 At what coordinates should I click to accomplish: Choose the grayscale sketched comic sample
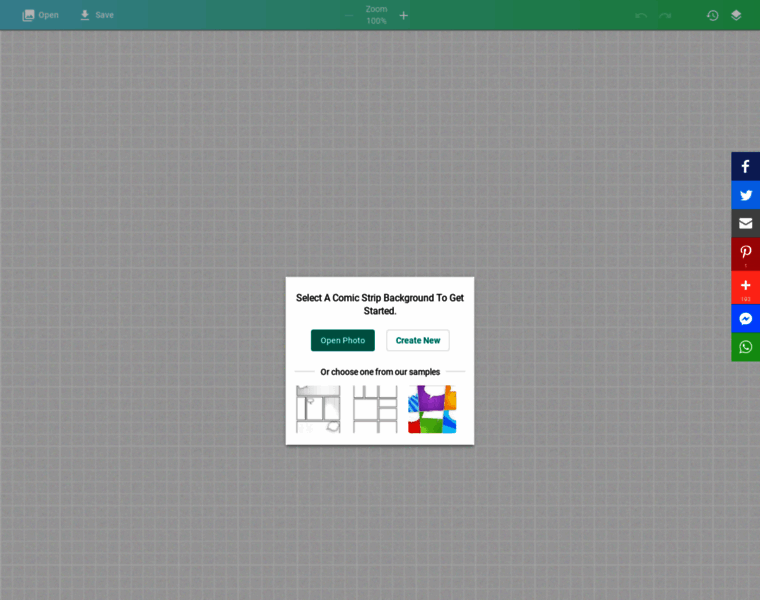tap(318, 409)
